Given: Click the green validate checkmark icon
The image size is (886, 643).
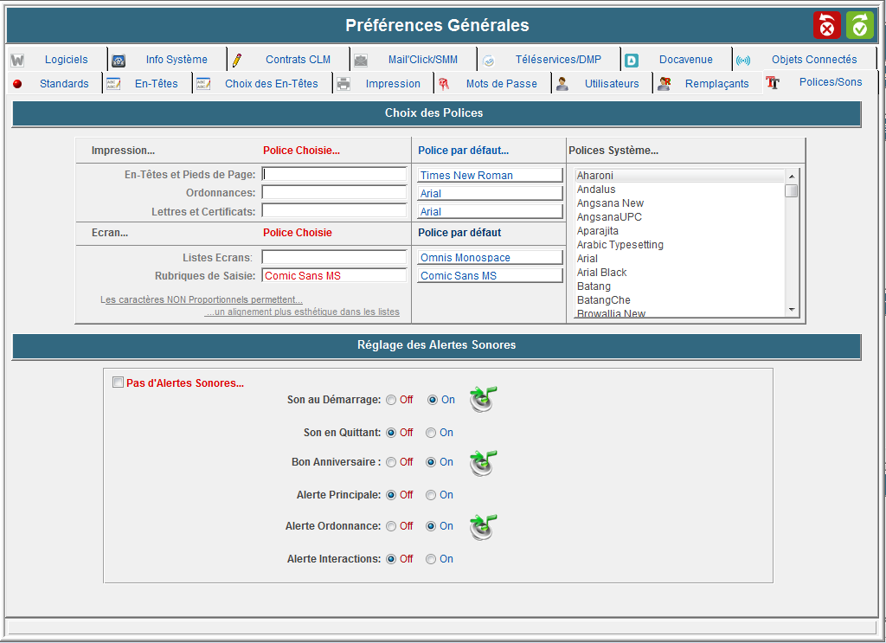Looking at the screenshot, I should click(x=859, y=26).
